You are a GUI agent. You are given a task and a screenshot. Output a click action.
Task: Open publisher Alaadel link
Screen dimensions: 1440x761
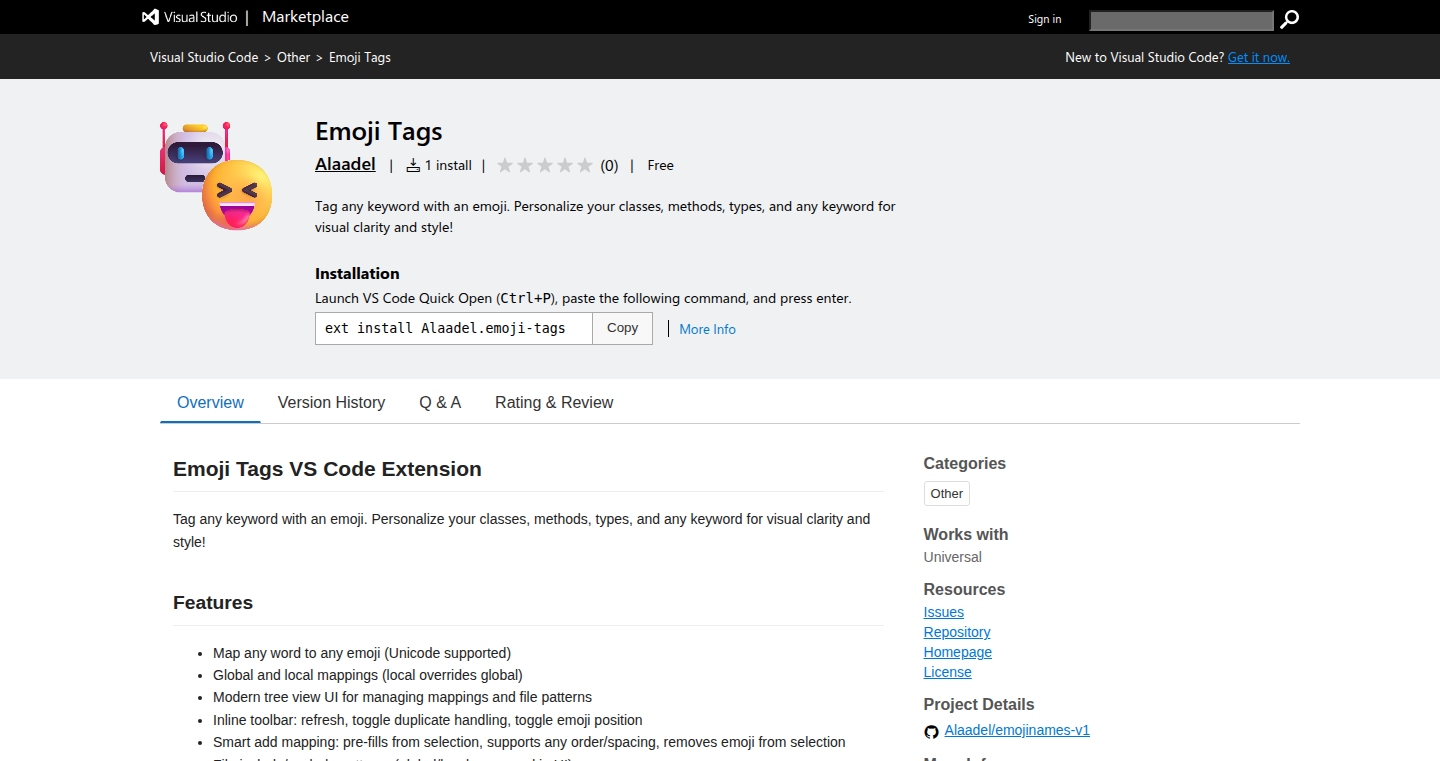click(345, 164)
